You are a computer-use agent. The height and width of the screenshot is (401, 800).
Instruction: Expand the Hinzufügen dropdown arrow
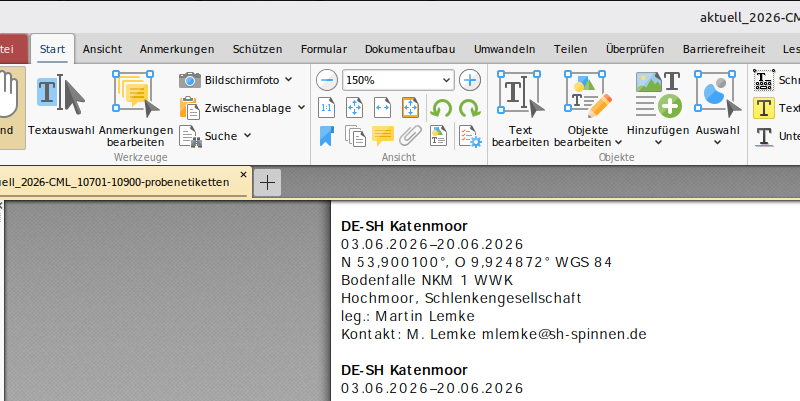[658, 142]
